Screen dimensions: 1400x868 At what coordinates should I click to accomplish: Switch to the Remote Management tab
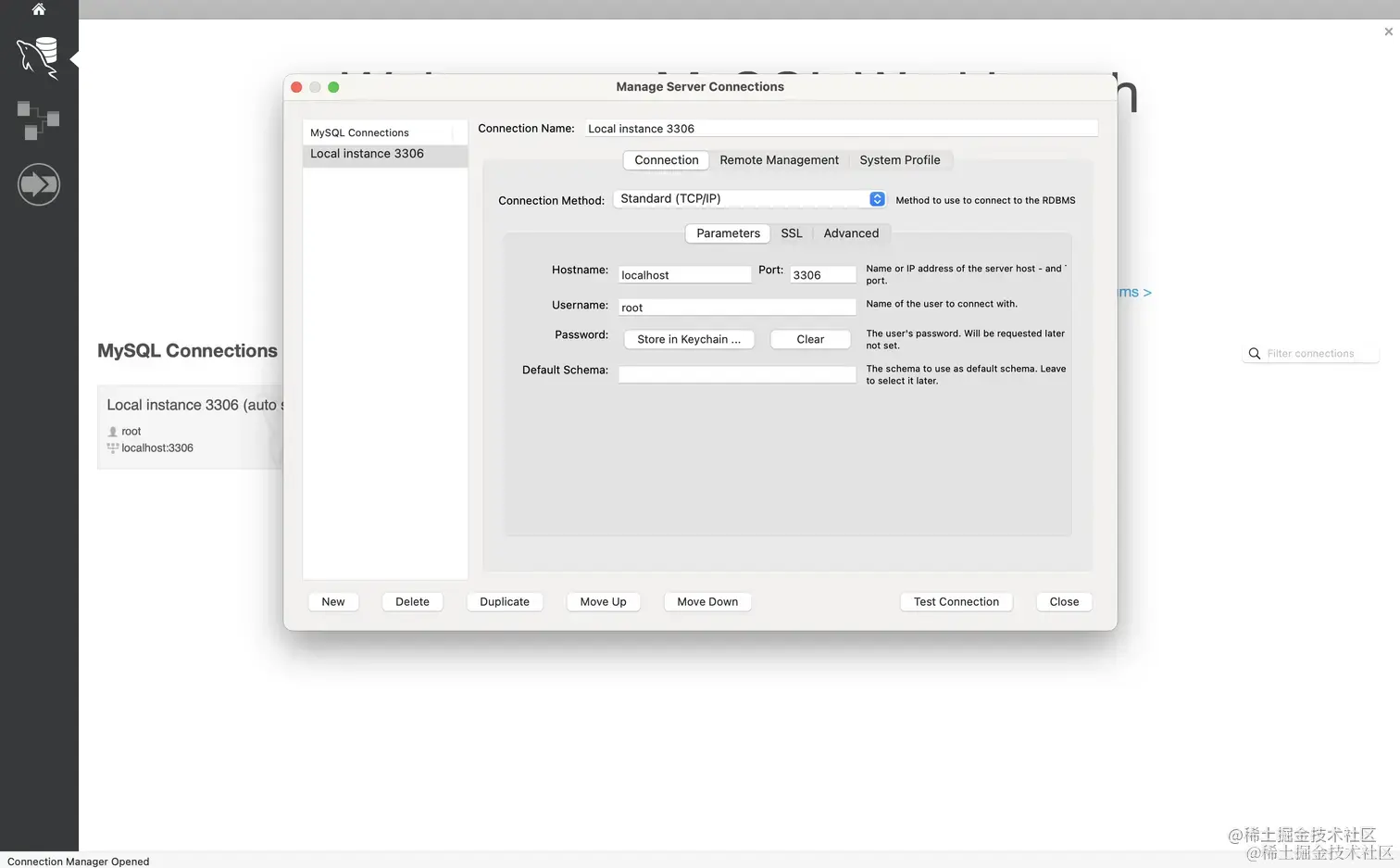coord(779,160)
